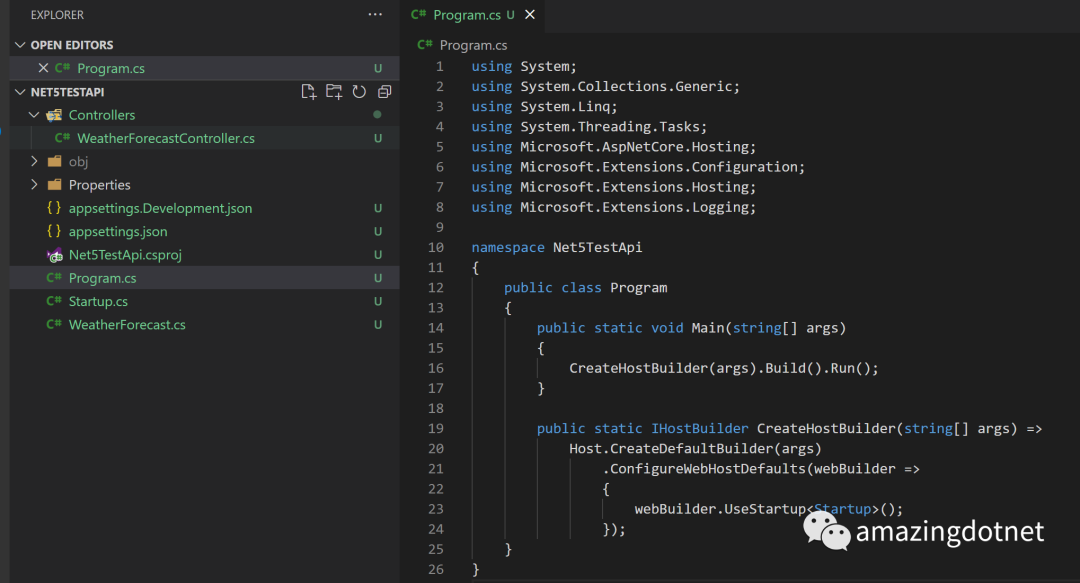Click 'Microsoft.AspNetCore.Hosting' on line 5
Screen dimensions: 1080x583
[x=634, y=147]
